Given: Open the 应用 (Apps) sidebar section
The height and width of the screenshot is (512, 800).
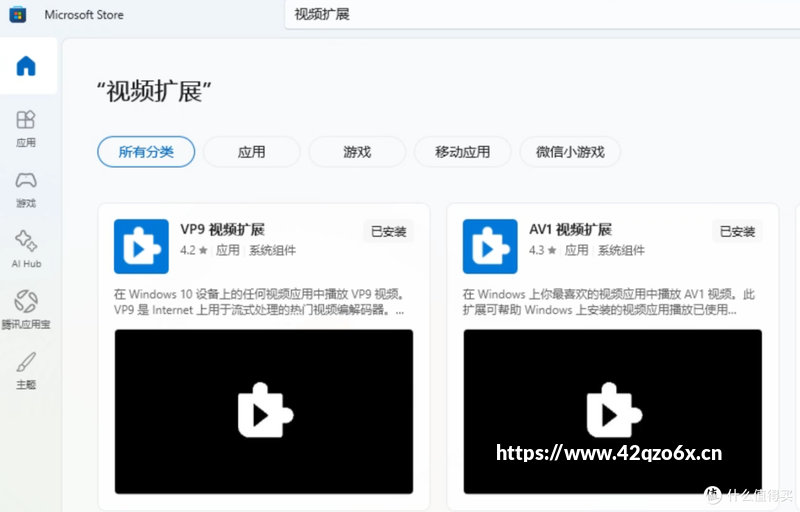Looking at the screenshot, I should coord(26,129).
